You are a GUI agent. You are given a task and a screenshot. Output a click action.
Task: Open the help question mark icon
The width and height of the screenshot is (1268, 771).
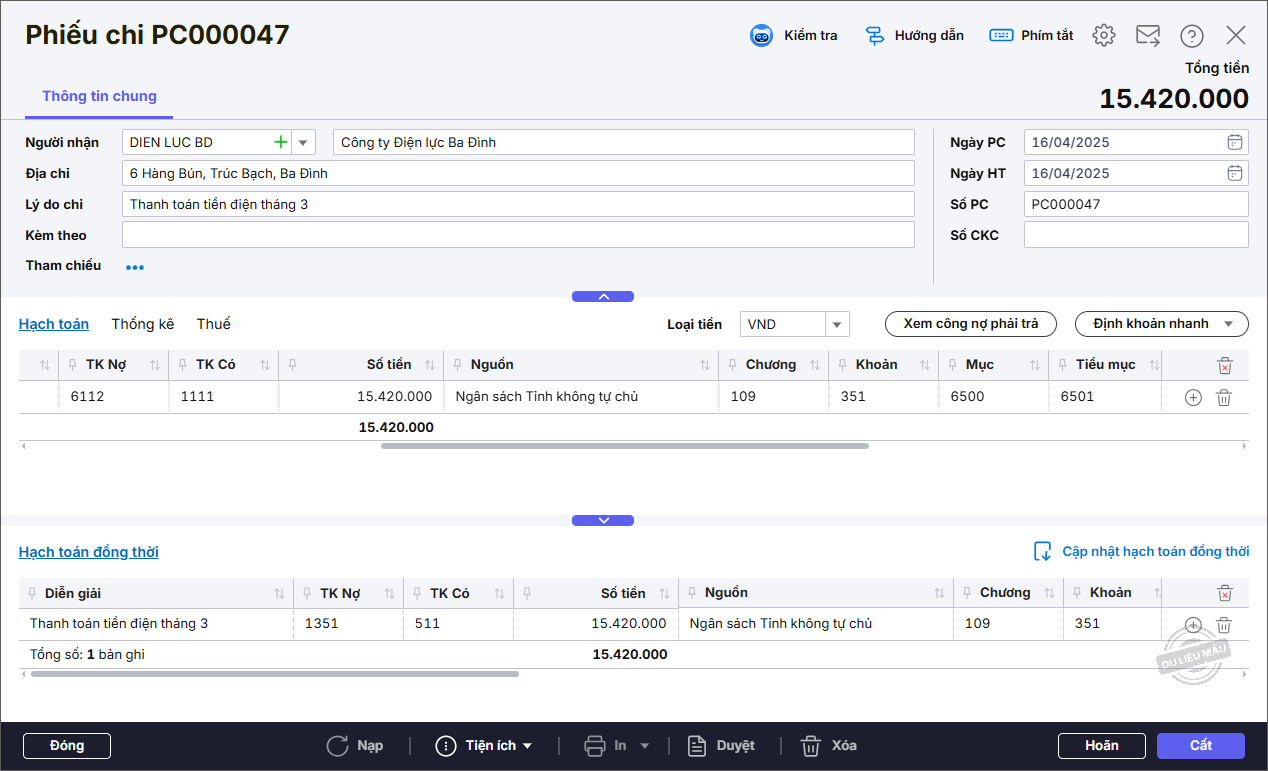[x=1191, y=36]
